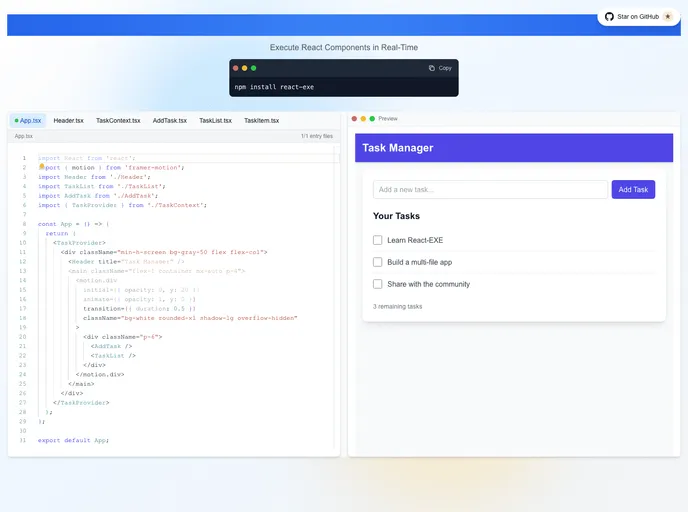The height and width of the screenshot is (512, 688).
Task: Click the lightbulb hint icon on line 2
Action: pyautogui.click(x=42, y=166)
